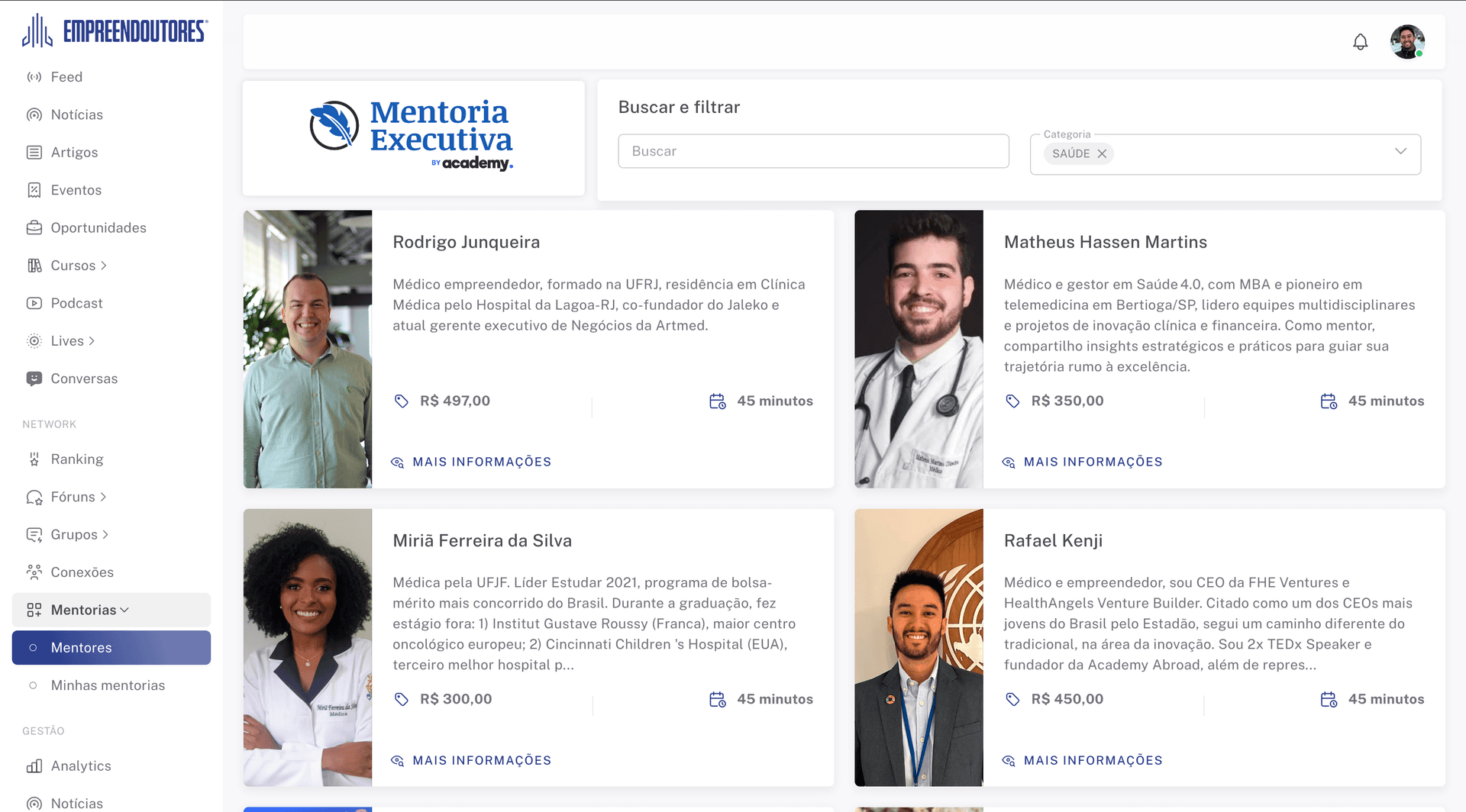Click the Feed broadcast icon
This screenshot has height=812, width=1466.
(x=34, y=77)
